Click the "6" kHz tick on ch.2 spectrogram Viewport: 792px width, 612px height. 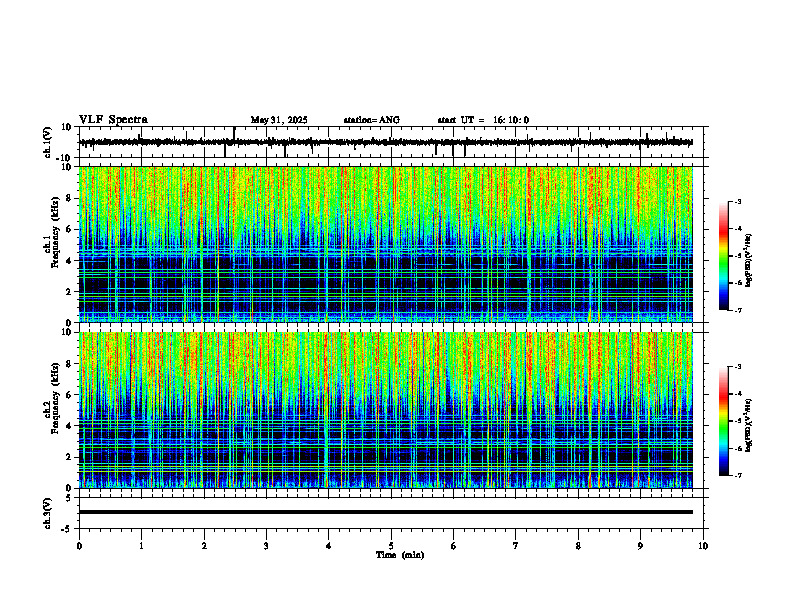coord(70,395)
